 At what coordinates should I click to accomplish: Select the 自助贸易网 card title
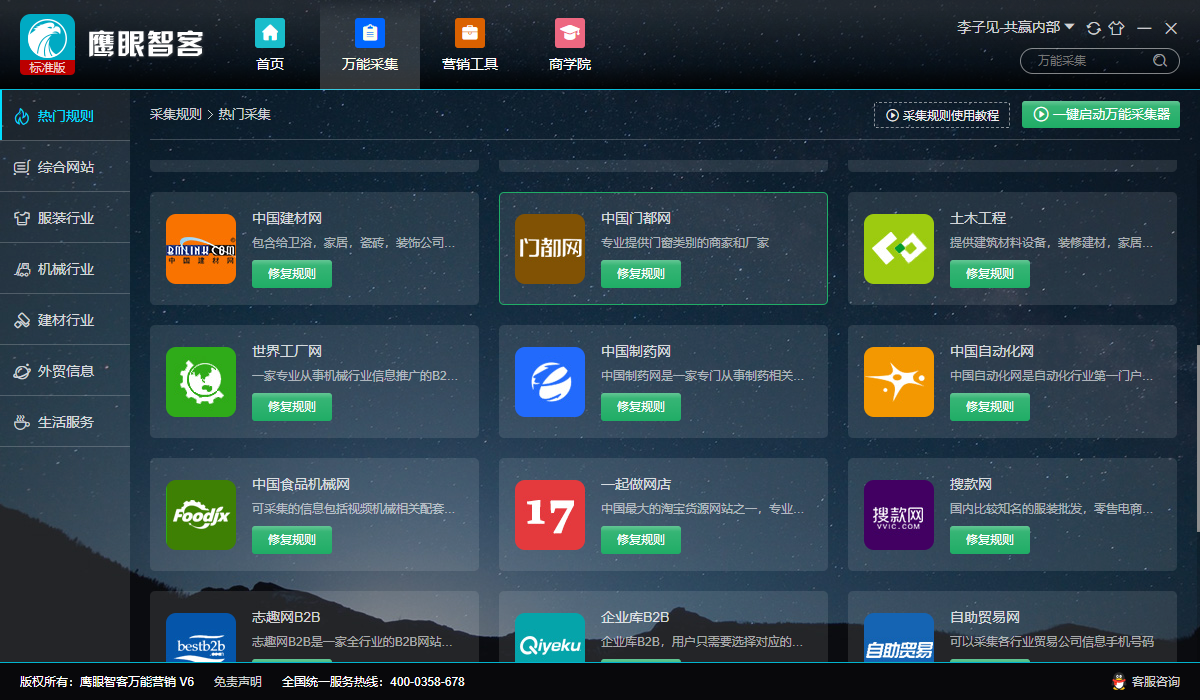point(985,617)
